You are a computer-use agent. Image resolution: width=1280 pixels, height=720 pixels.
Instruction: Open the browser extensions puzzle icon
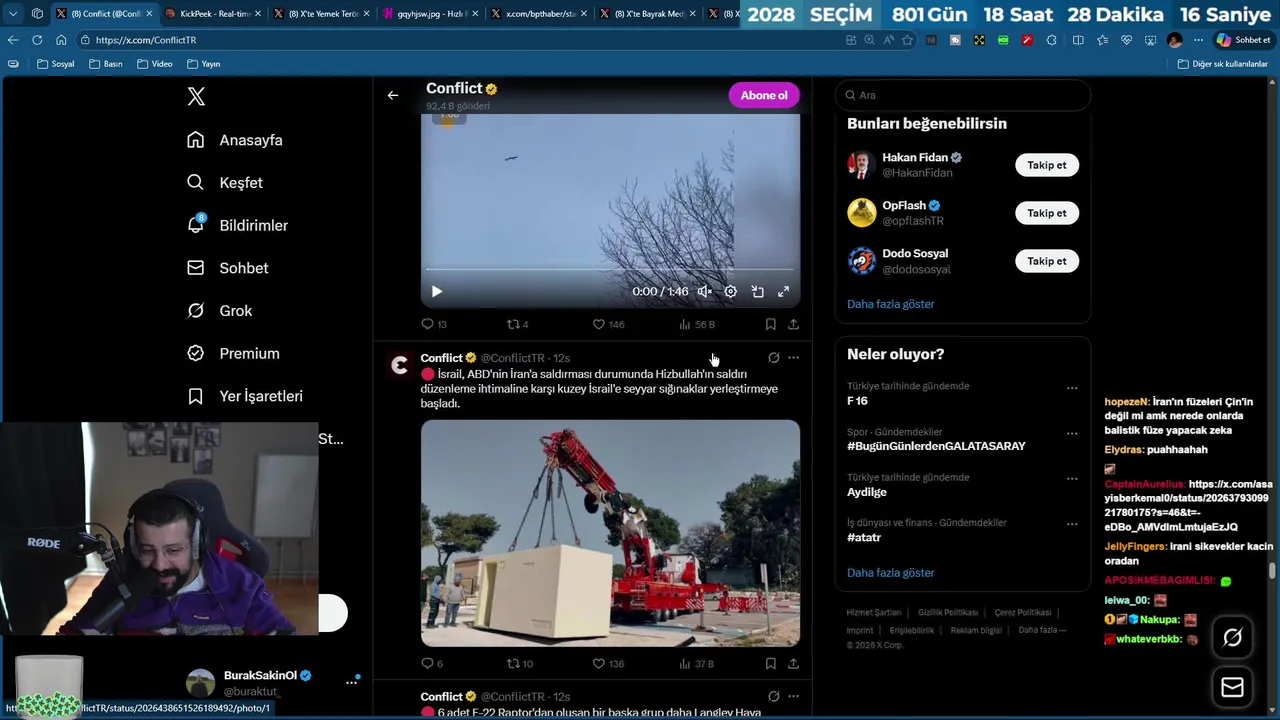1051,40
